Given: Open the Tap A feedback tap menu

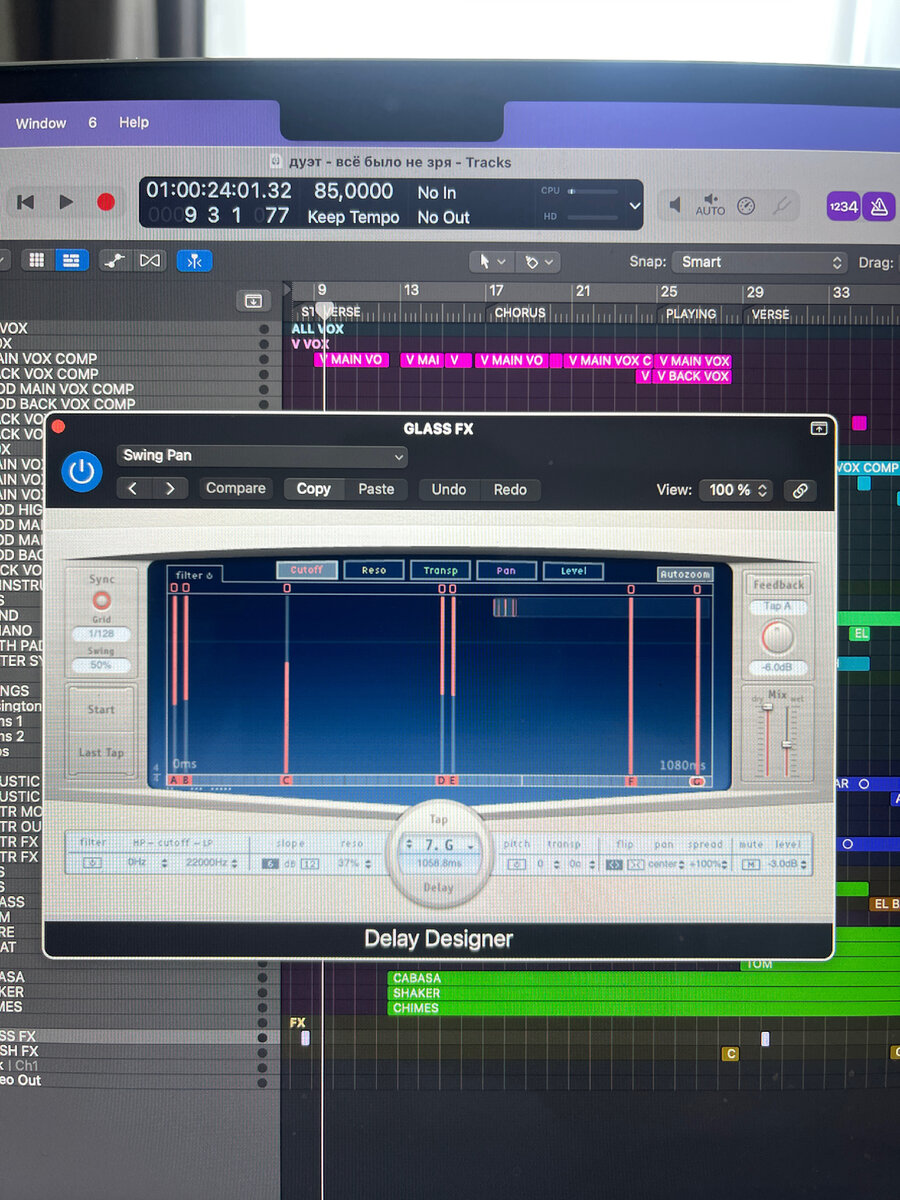Looking at the screenshot, I should click(777, 607).
